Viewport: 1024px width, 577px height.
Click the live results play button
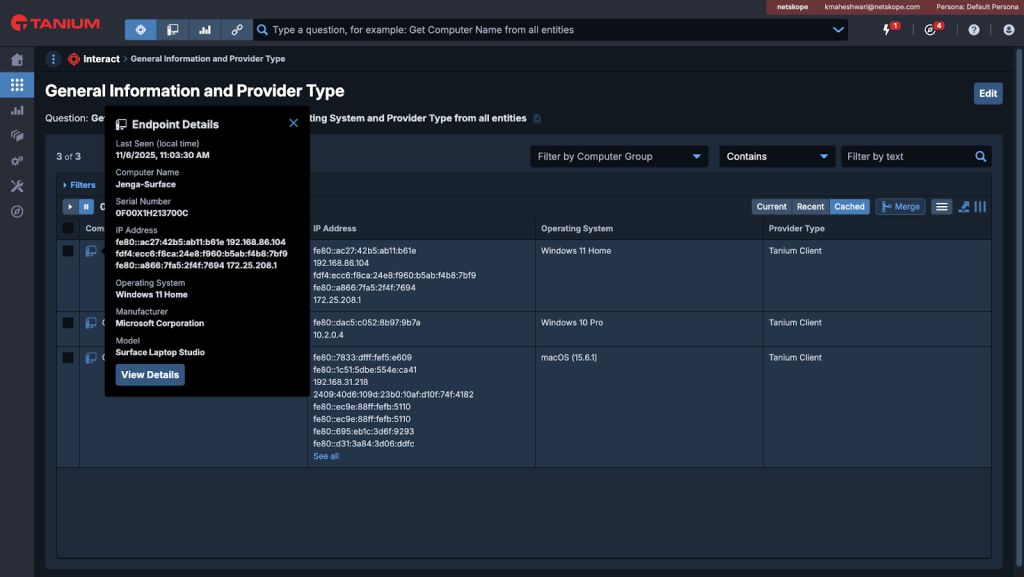[x=71, y=207]
